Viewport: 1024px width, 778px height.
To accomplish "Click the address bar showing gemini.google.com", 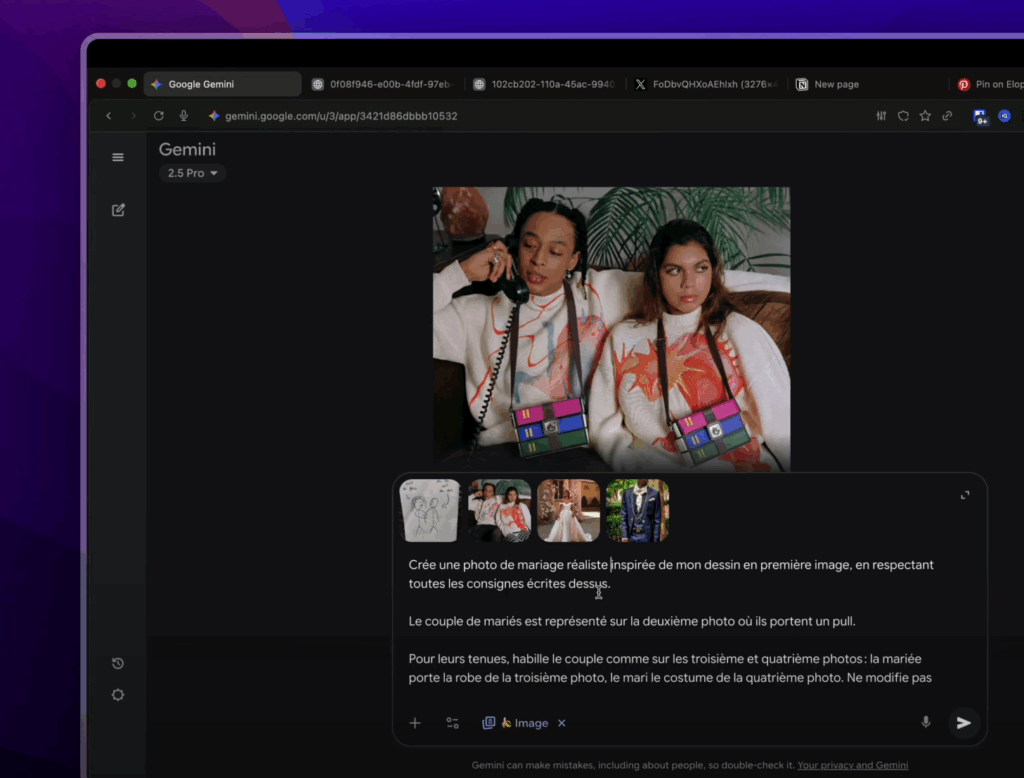I will click(341, 116).
